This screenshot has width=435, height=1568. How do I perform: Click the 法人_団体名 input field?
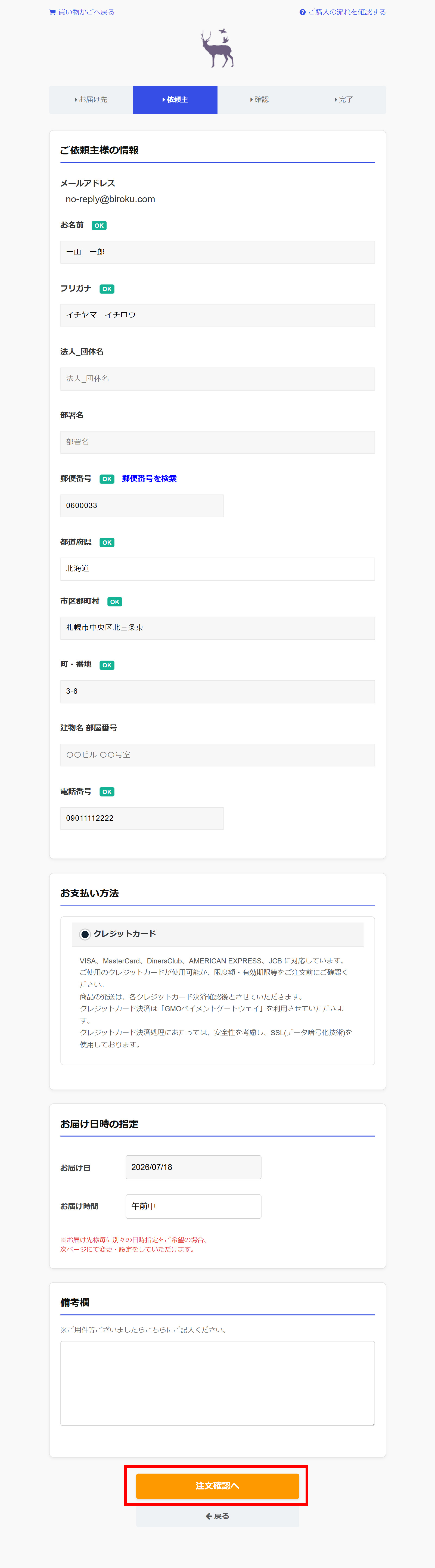point(217,379)
